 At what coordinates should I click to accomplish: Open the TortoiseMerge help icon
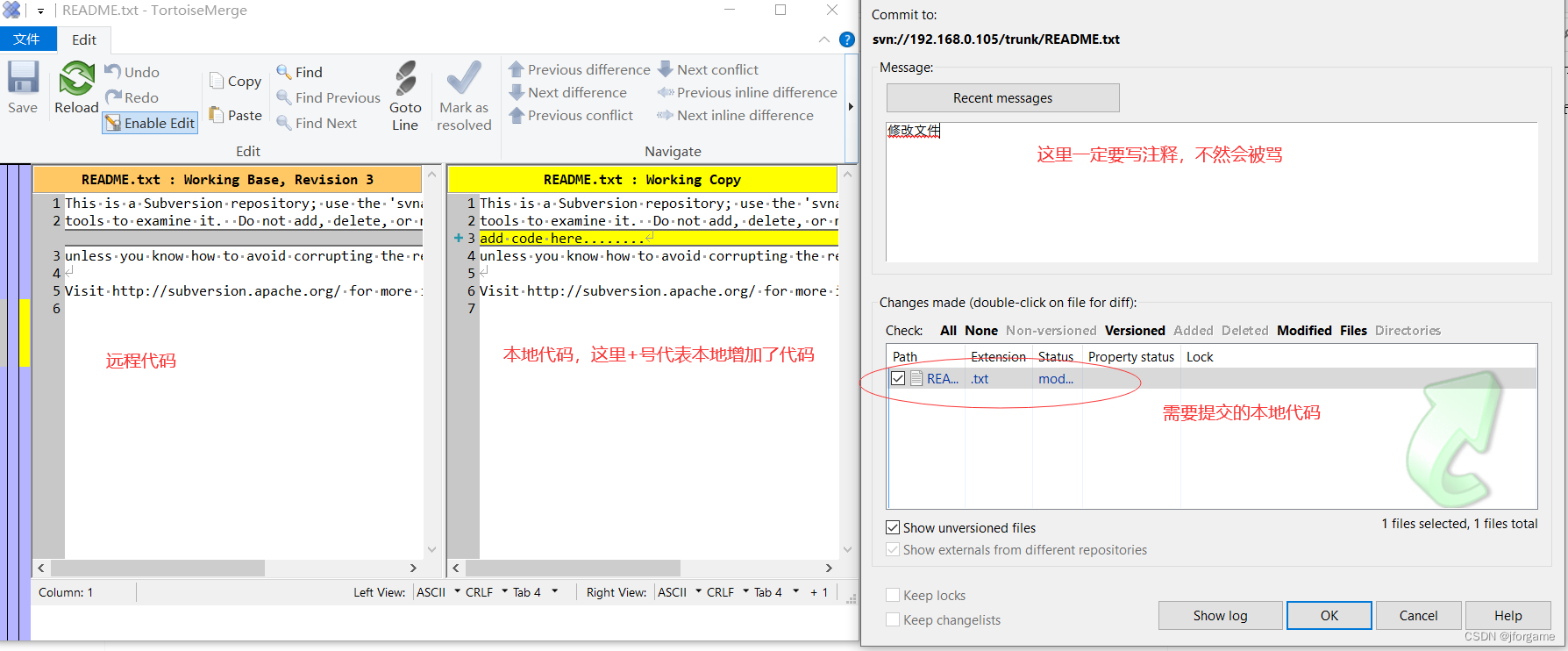click(x=846, y=39)
